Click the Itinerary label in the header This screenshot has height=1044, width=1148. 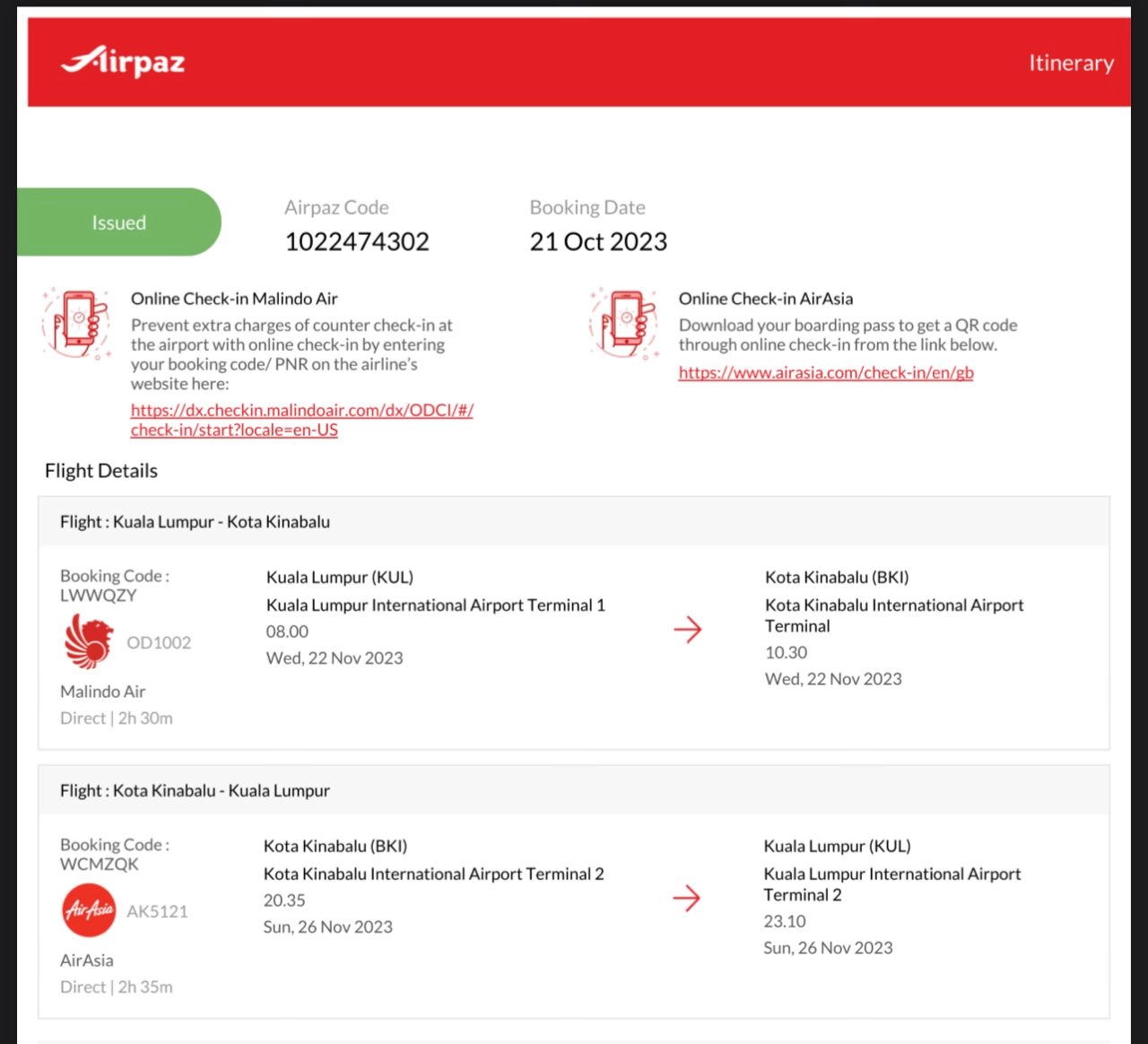1071,63
